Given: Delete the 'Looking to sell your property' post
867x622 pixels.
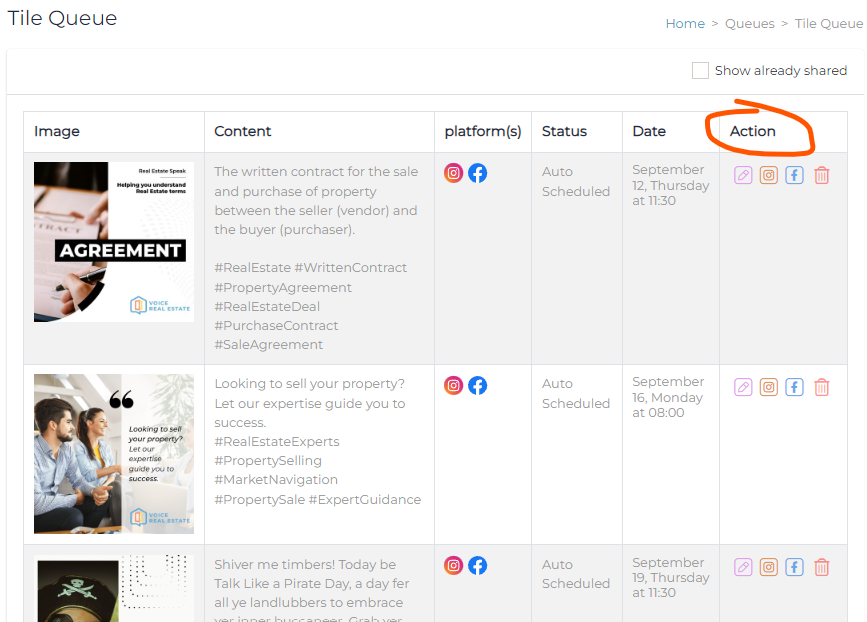Looking at the screenshot, I should 822,387.
